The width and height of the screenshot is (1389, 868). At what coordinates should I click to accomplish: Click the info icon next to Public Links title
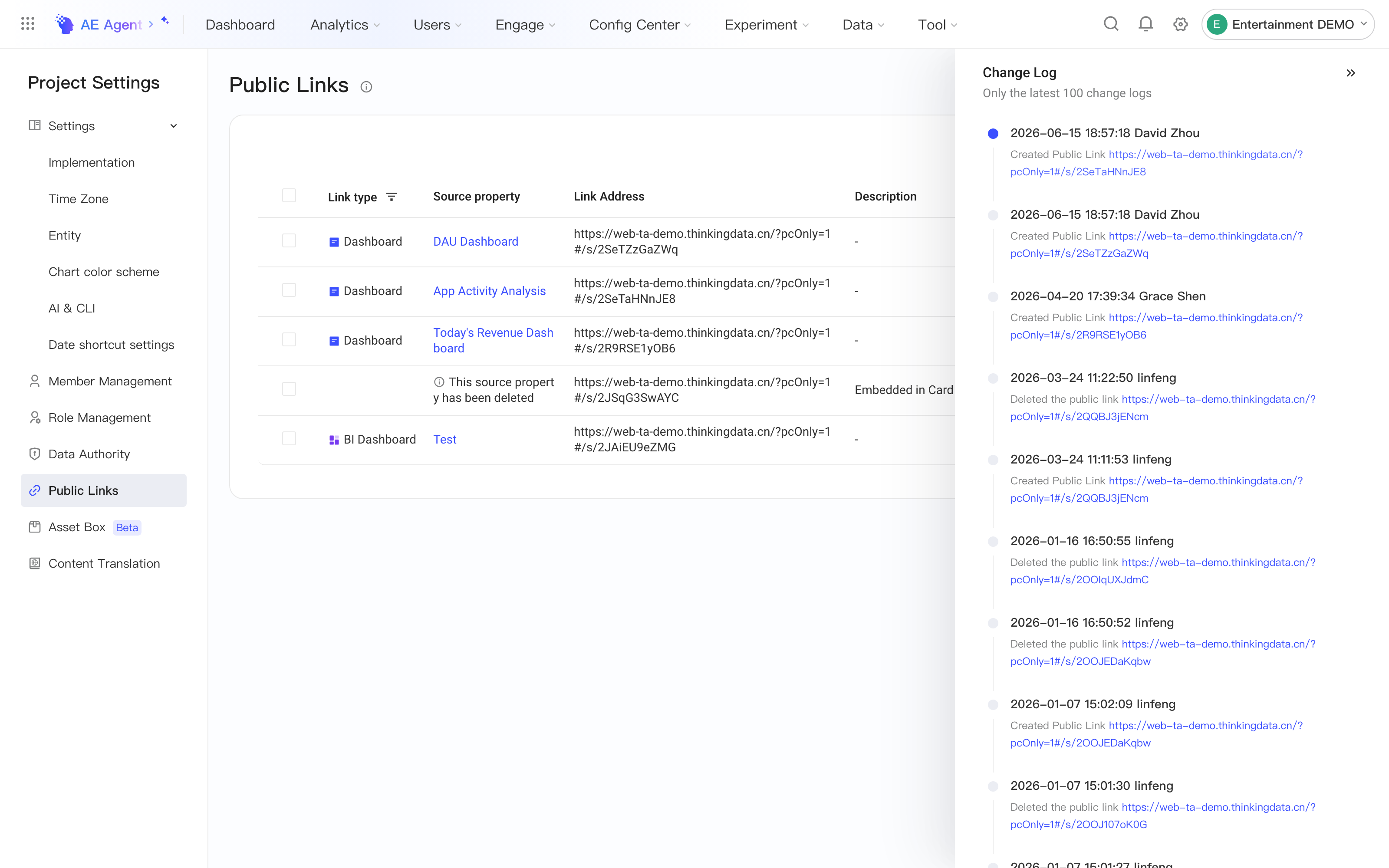pyautogui.click(x=366, y=87)
